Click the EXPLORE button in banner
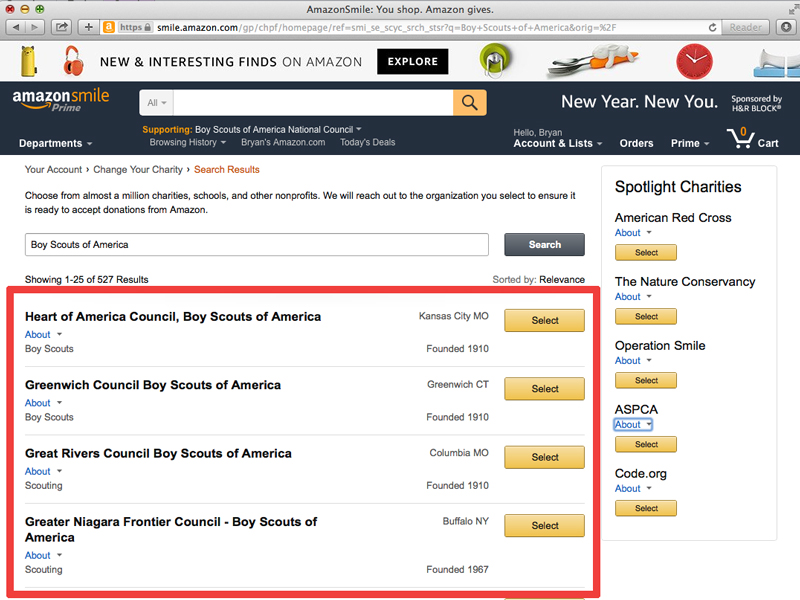This screenshot has height=600, width=800. pyautogui.click(x=413, y=62)
